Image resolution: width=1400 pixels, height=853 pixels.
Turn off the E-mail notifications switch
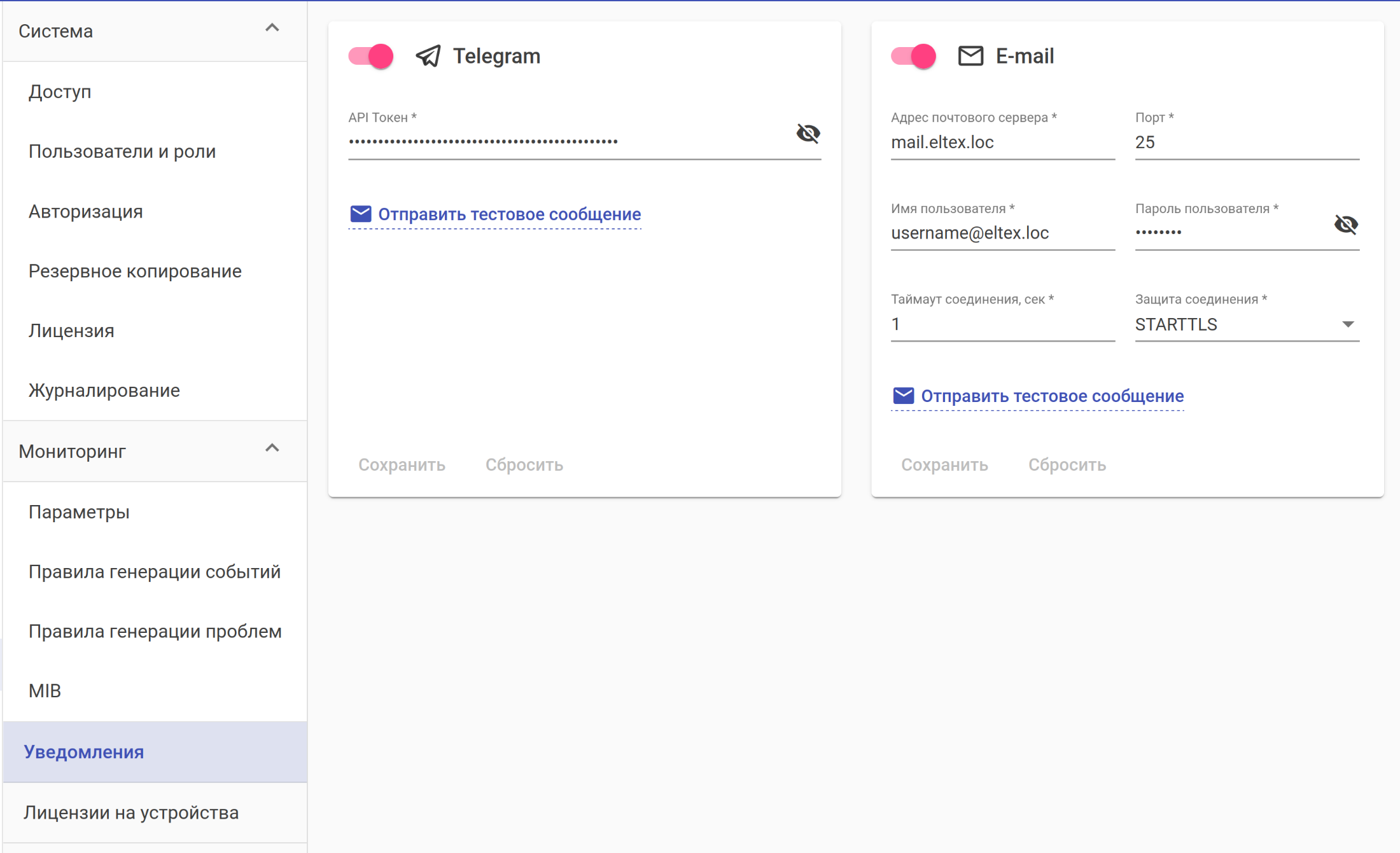[914, 56]
